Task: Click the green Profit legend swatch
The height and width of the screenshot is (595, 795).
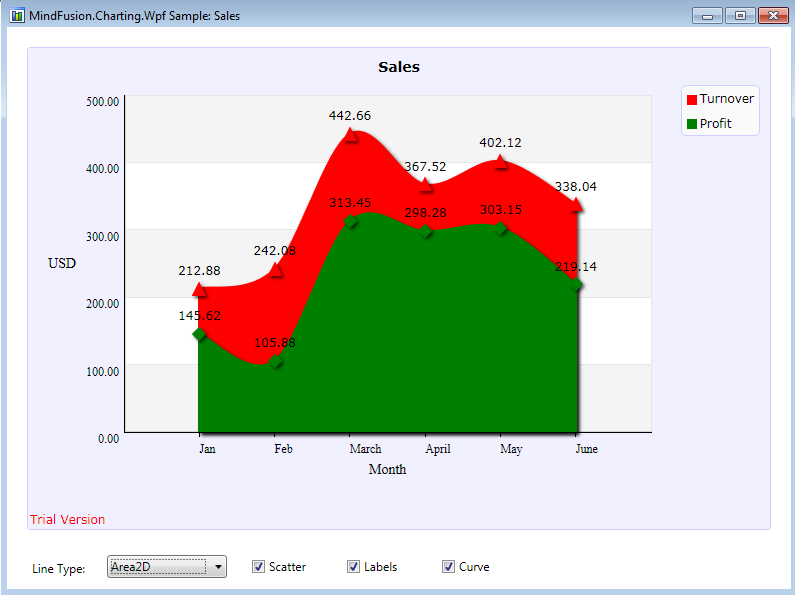Action: 691,125
